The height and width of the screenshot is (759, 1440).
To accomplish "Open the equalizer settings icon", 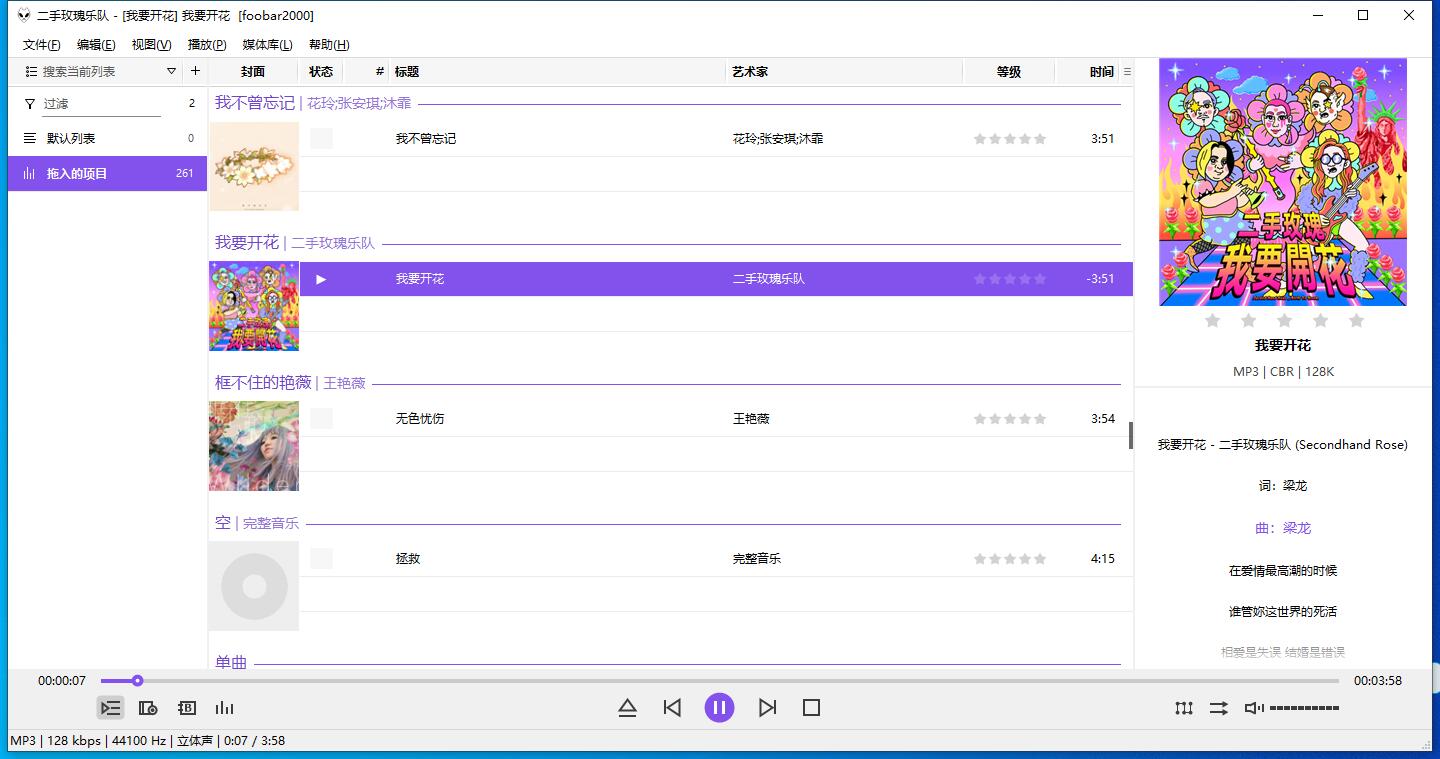I will point(1184,708).
